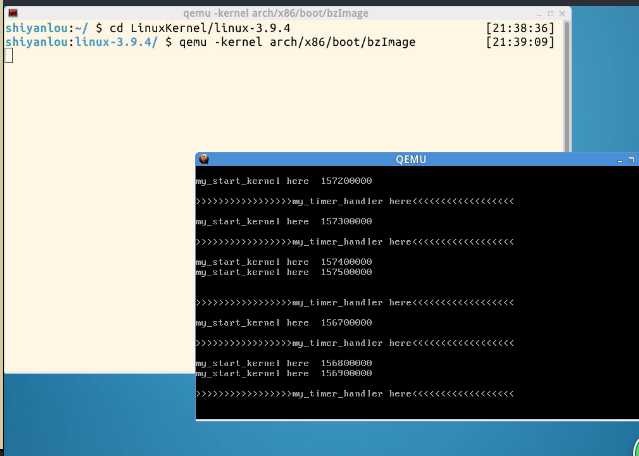The width and height of the screenshot is (639, 456).
Task: Click the timestamp [21:38:36]
Action: (x=520, y=29)
